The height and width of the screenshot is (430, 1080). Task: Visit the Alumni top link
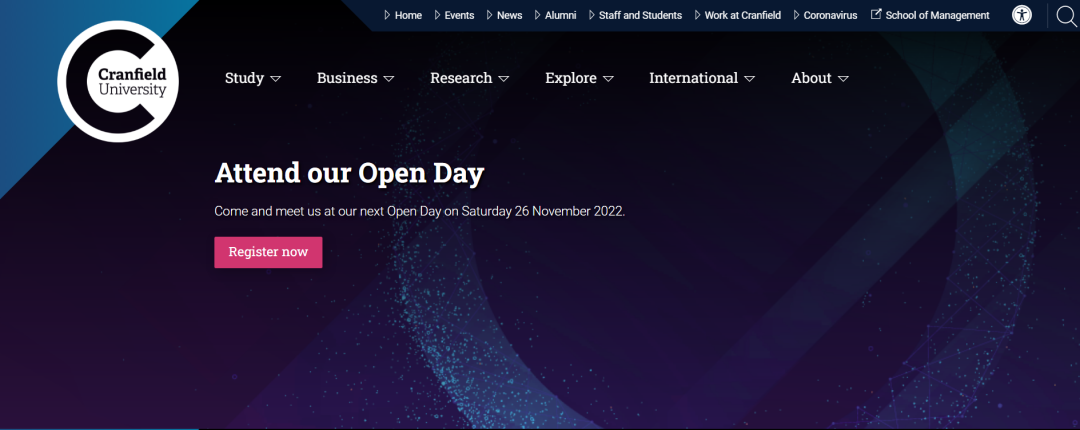point(555,15)
